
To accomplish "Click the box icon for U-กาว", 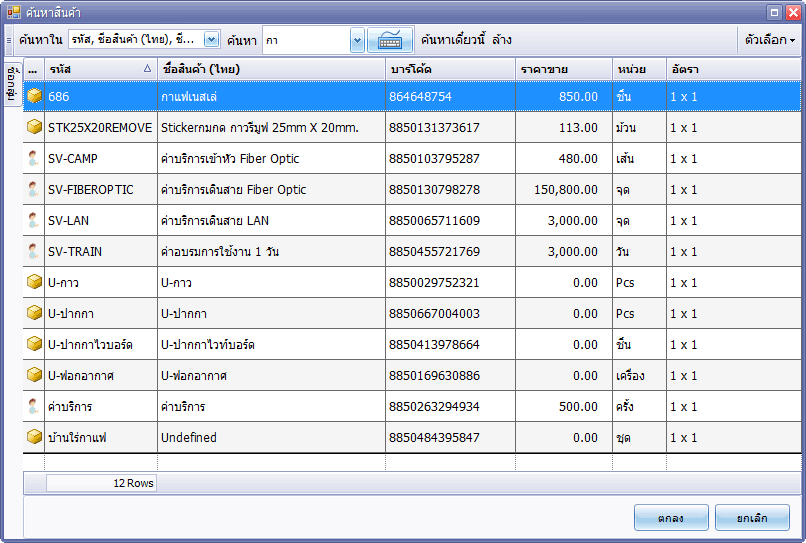I will [34, 282].
